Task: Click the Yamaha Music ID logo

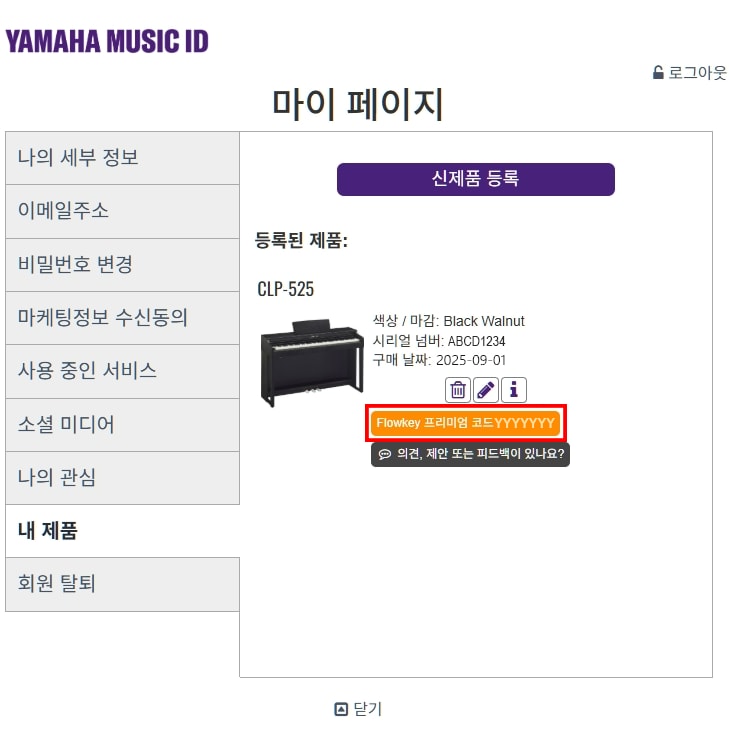Action: 107,41
